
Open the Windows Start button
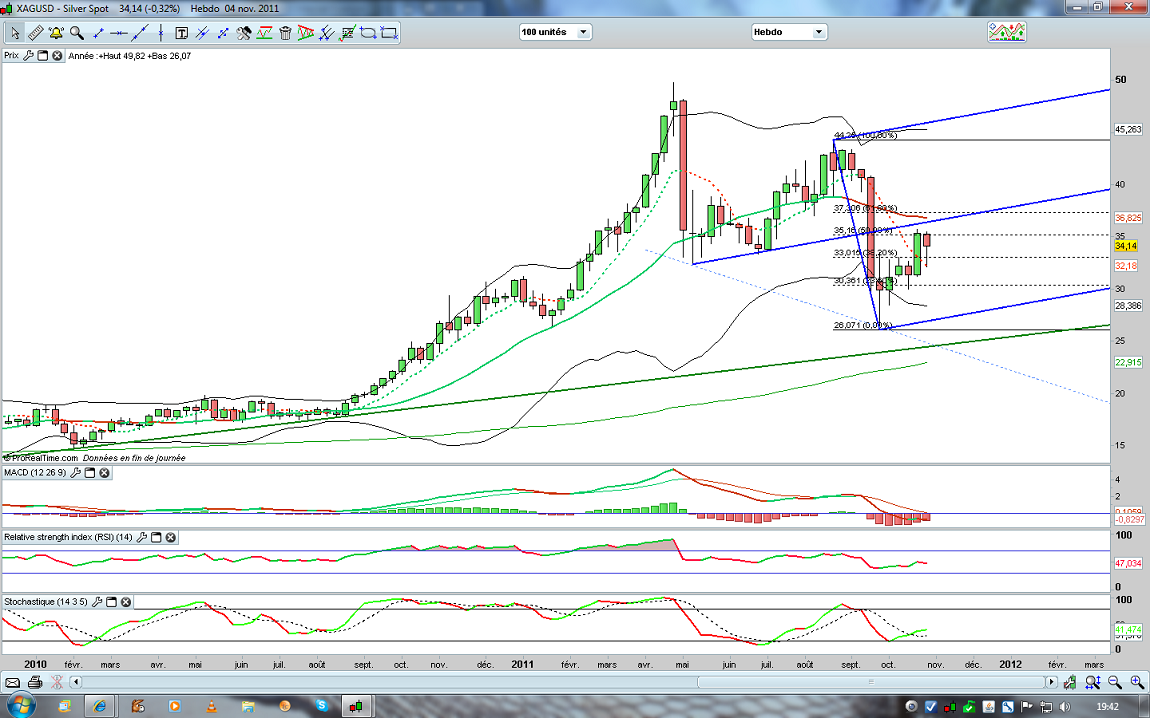point(21,706)
